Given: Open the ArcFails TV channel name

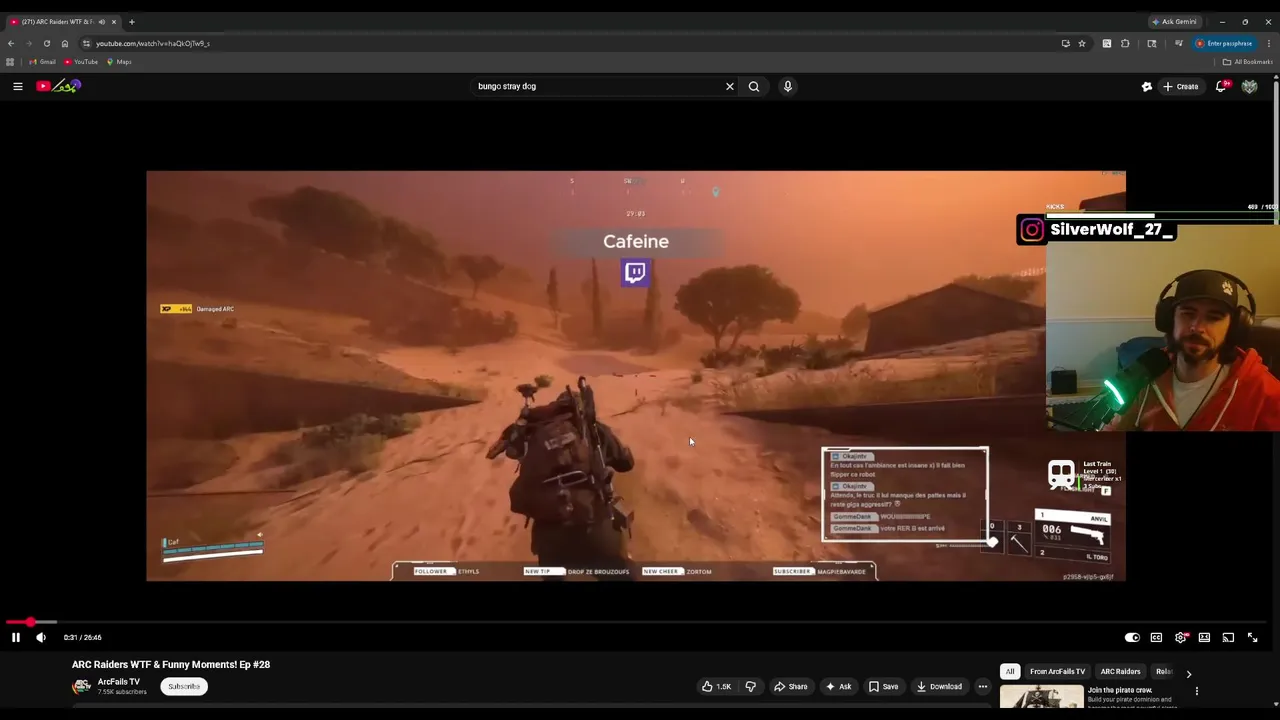Looking at the screenshot, I should click(x=119, y=682).
